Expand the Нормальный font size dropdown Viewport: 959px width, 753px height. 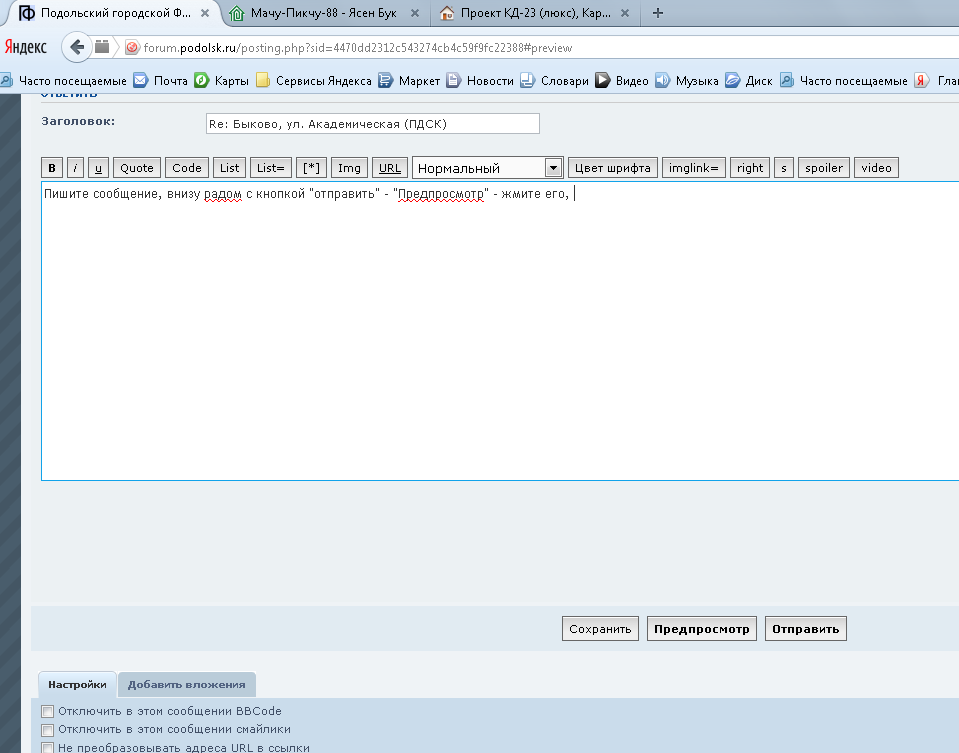click(x=487, y=168)
